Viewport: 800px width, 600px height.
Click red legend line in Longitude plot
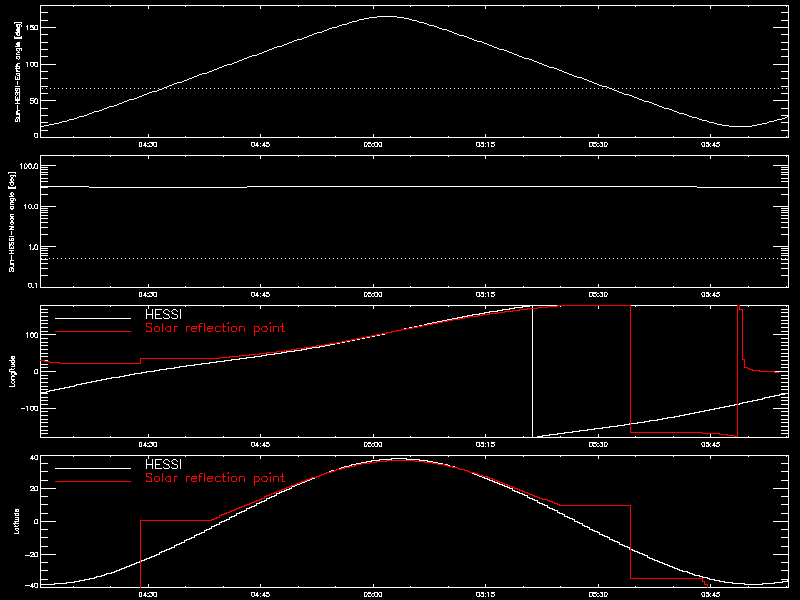[x=93, y=332]
